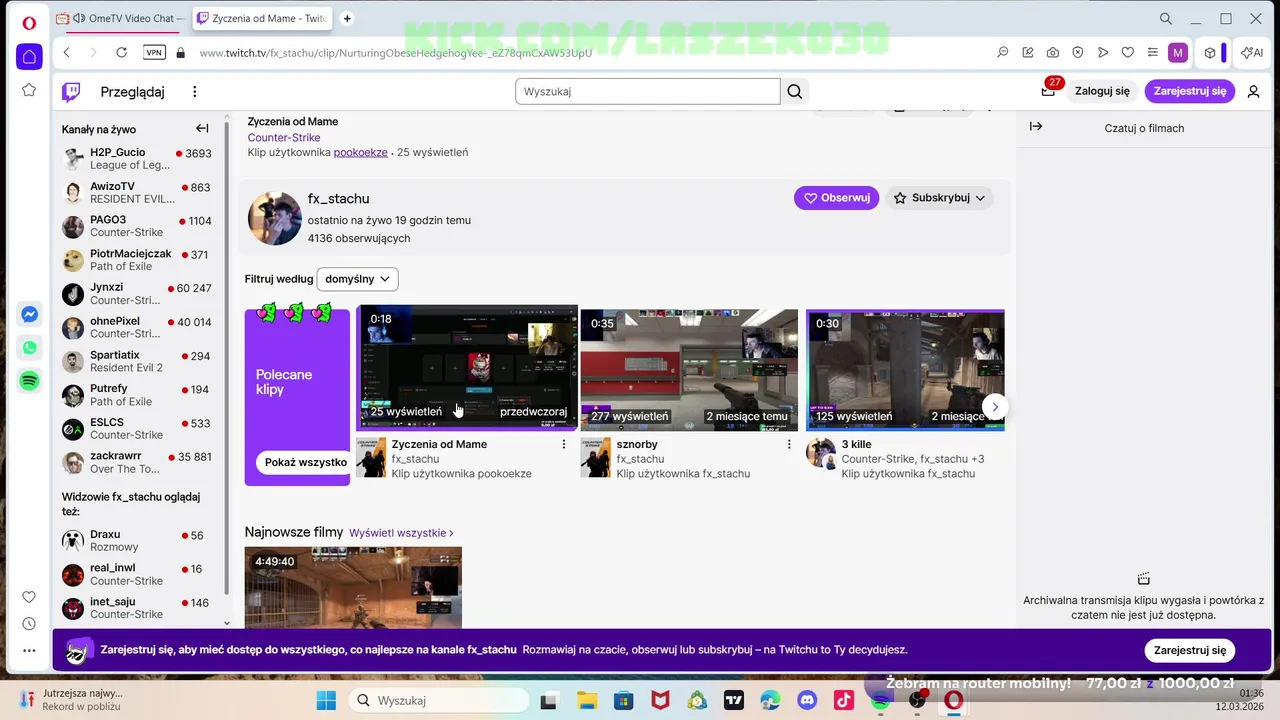Open Opera history clock icon
Image resolution: width=1280 pixels, height=720 pixels.
29,623
